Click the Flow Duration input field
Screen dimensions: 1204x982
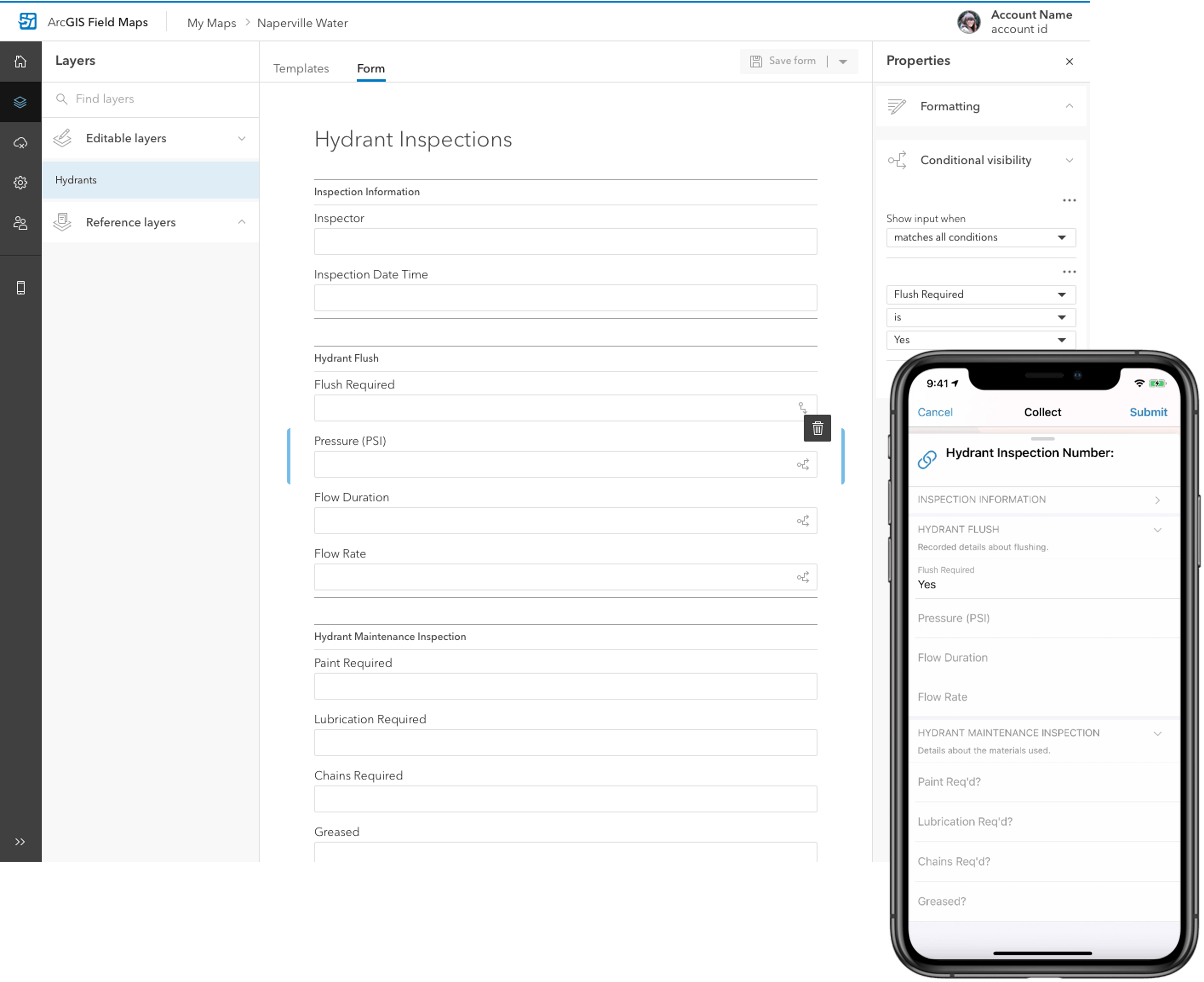click(565, 520)
